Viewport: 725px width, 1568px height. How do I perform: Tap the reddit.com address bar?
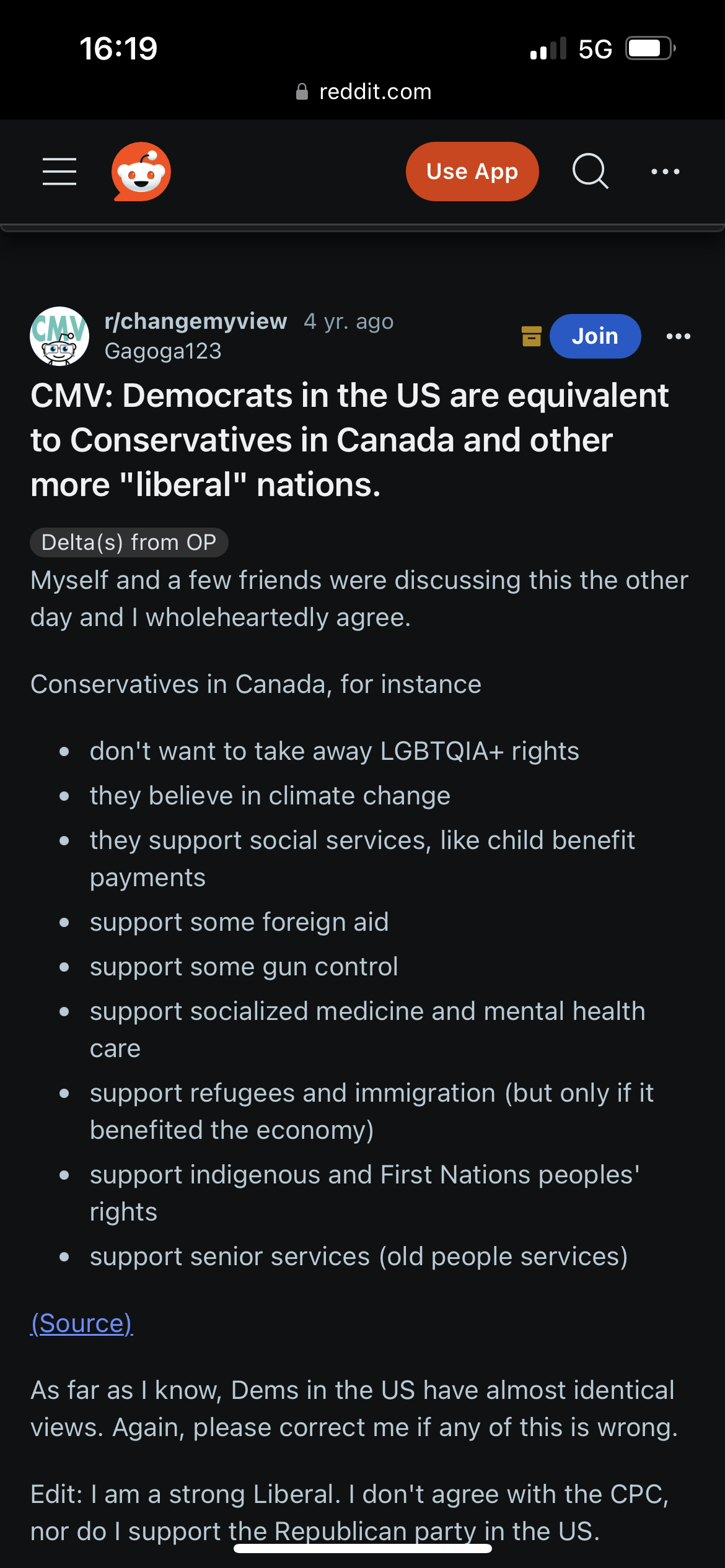click(363, 92)
